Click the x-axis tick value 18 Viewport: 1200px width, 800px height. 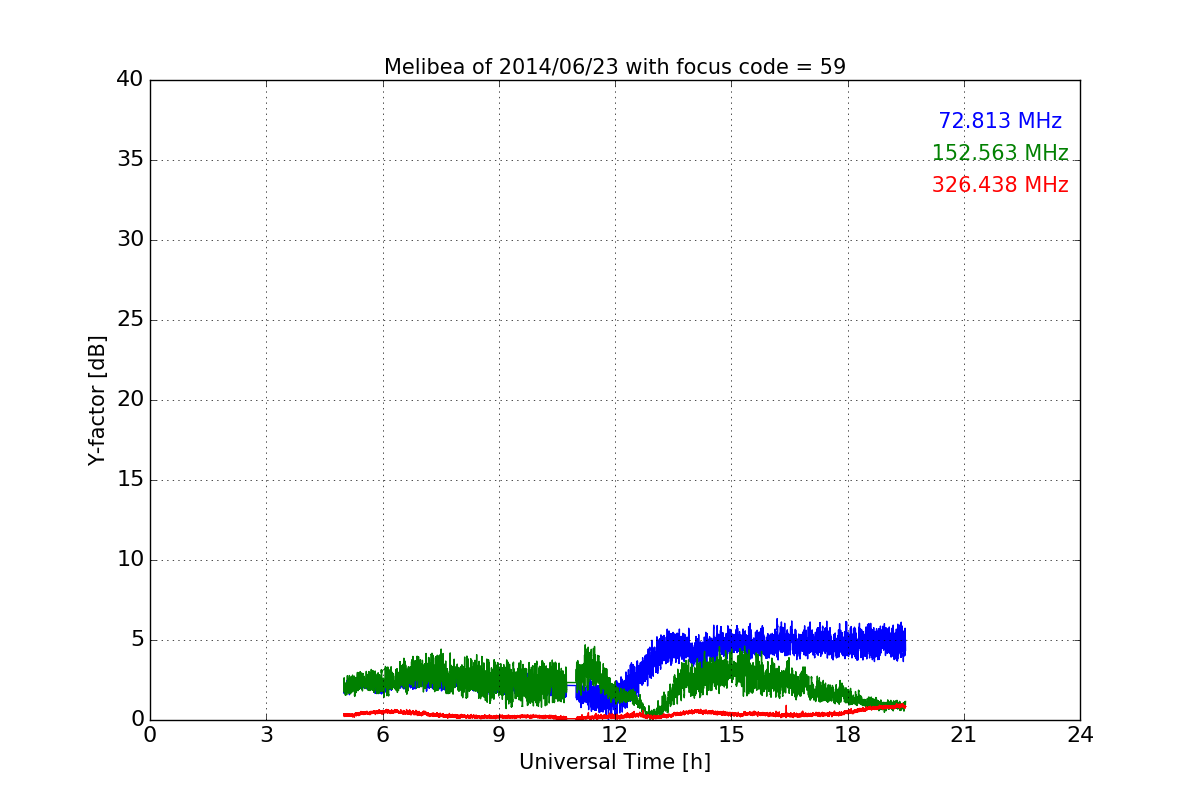[848, 735]
